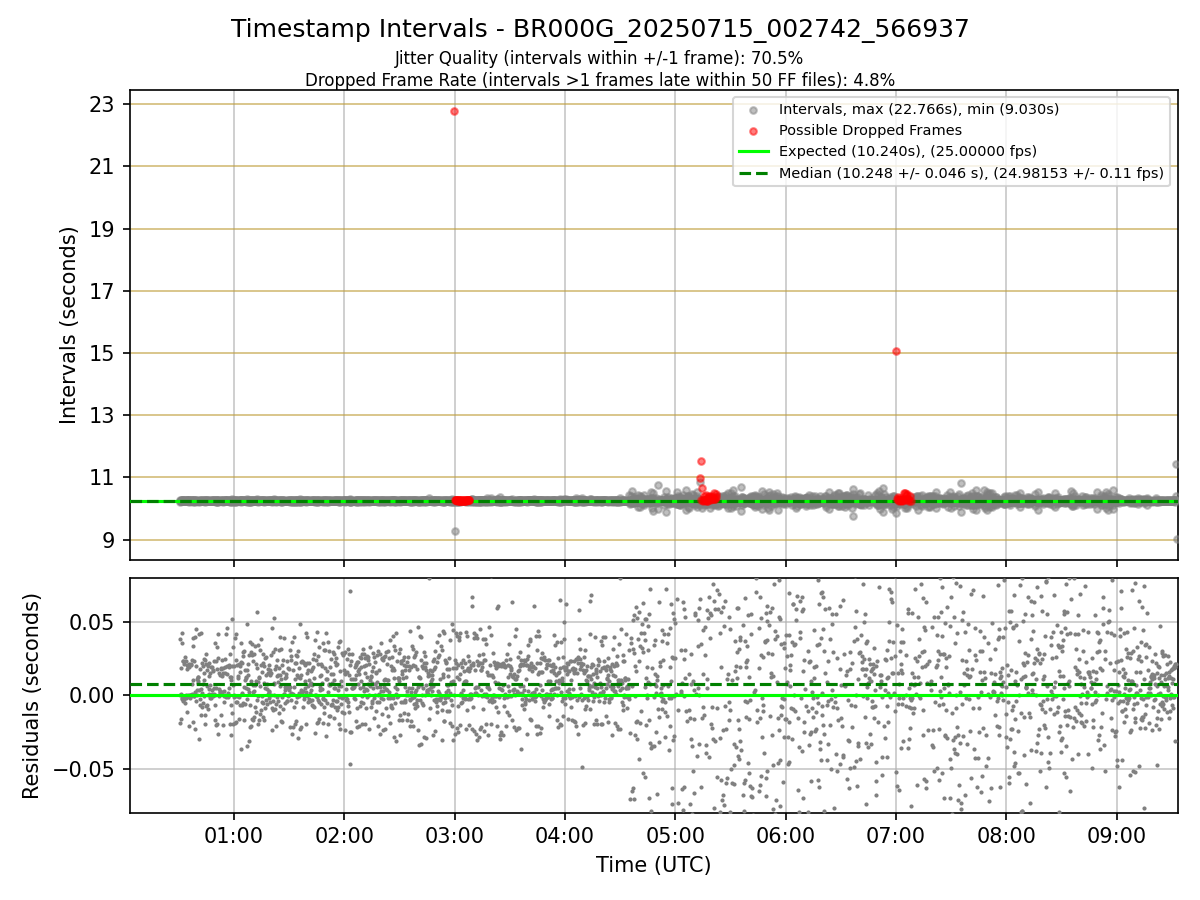Click the red dot marker in the legend
The image size is (1200, 900).
click(753, 131)
